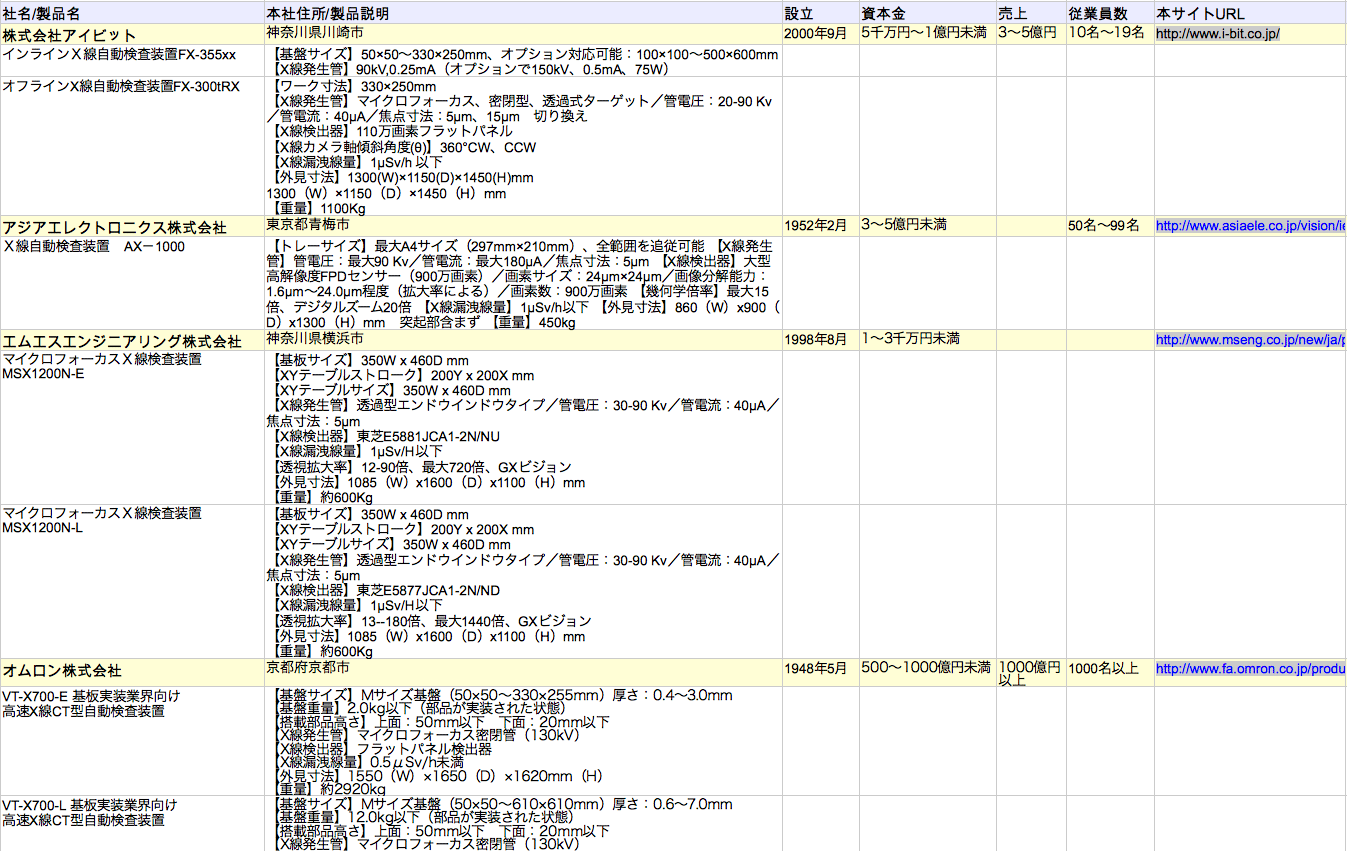Click the description cell mentioning 東芝E5881JCA1-2N/NU
Viewport: 1347px width, 851px height.
click(523, 427)
